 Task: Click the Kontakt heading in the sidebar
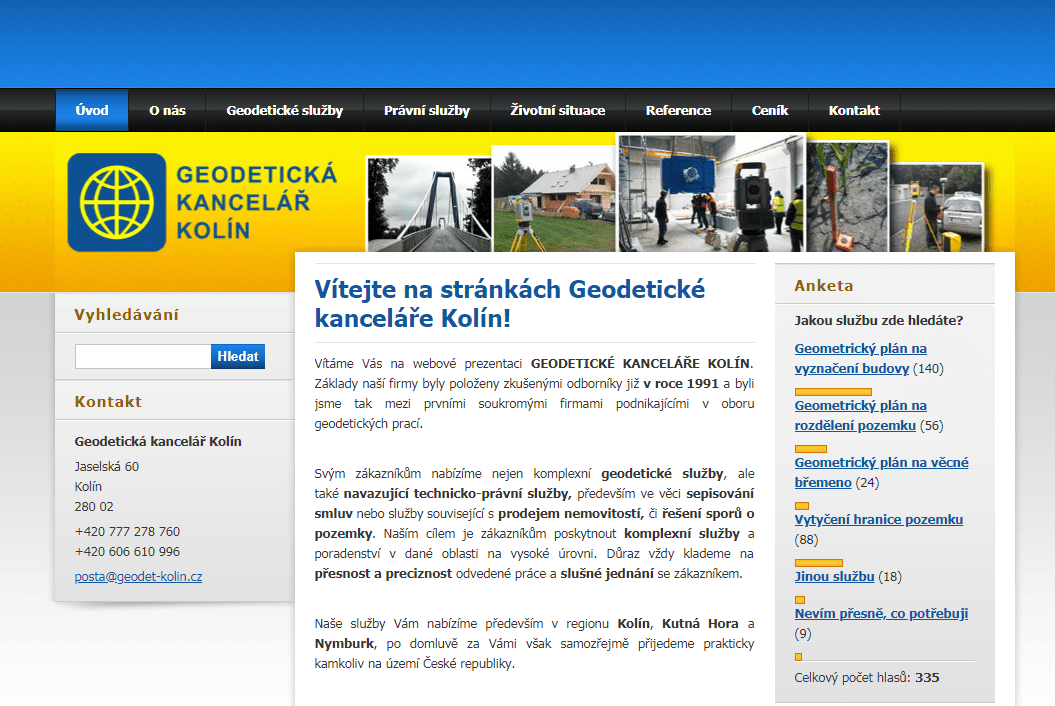108,402
